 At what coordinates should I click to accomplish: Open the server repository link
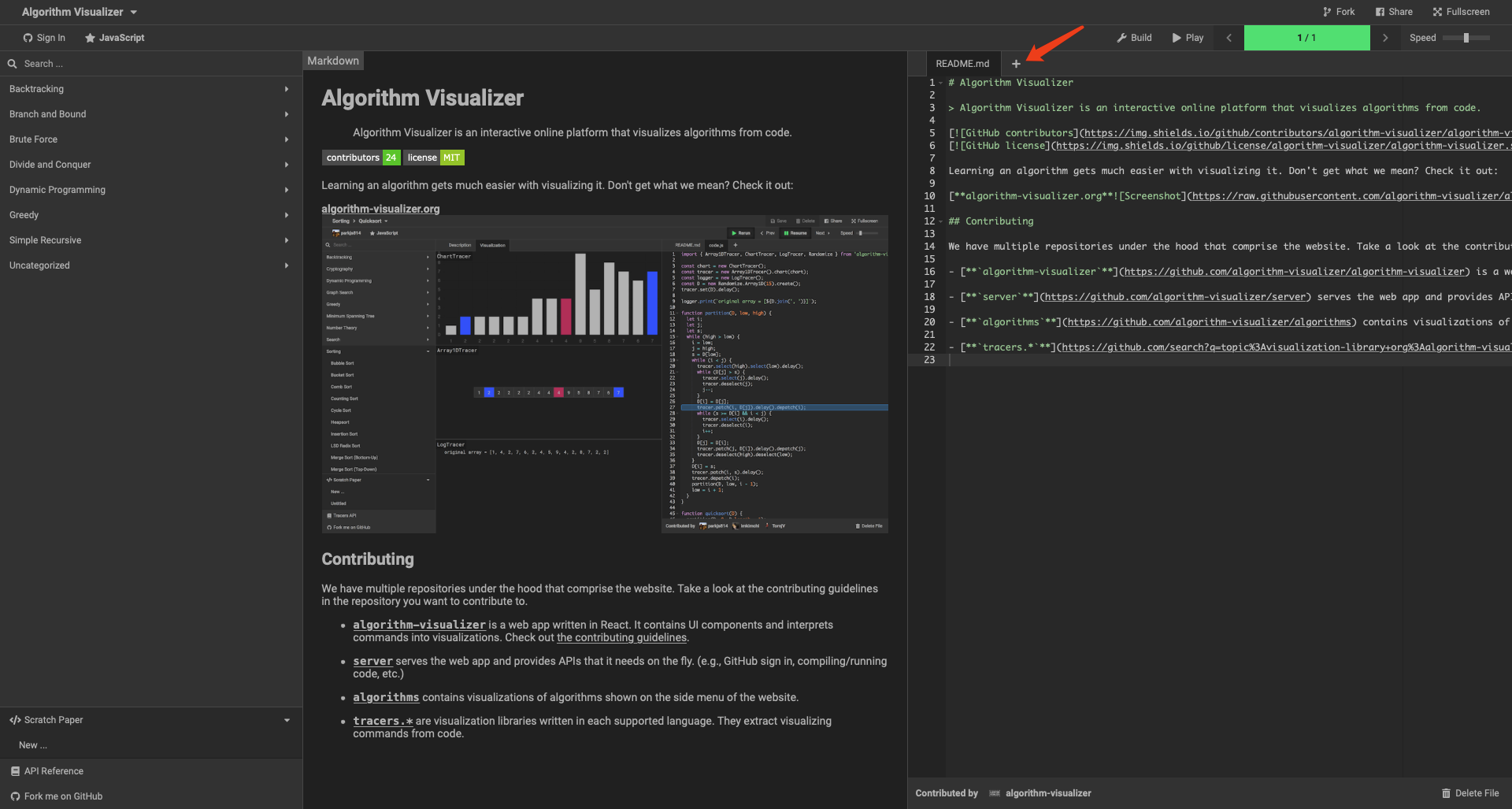click(372, 661)
